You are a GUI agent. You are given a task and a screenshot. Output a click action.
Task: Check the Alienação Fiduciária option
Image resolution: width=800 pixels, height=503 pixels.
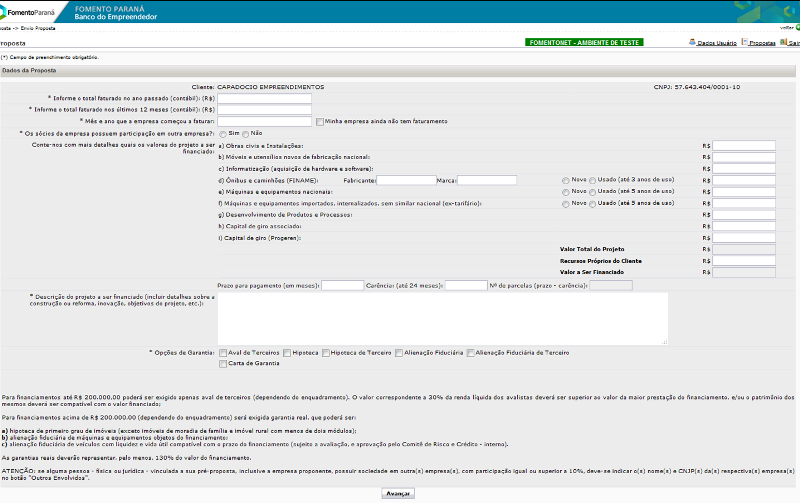point(399,353)
